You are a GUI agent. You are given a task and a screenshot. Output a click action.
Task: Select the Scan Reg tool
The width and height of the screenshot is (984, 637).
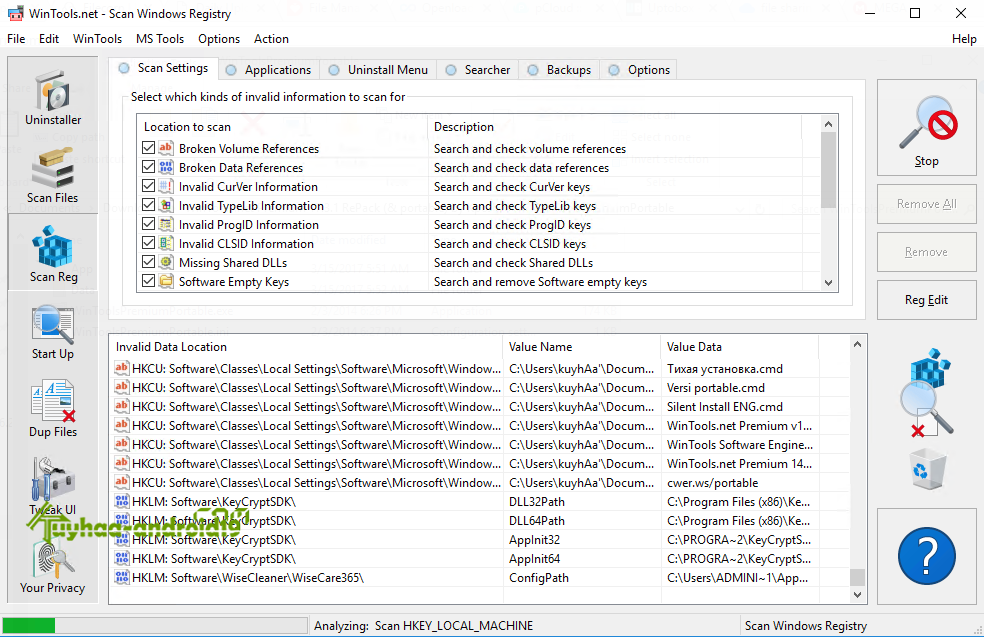(53, 253)
